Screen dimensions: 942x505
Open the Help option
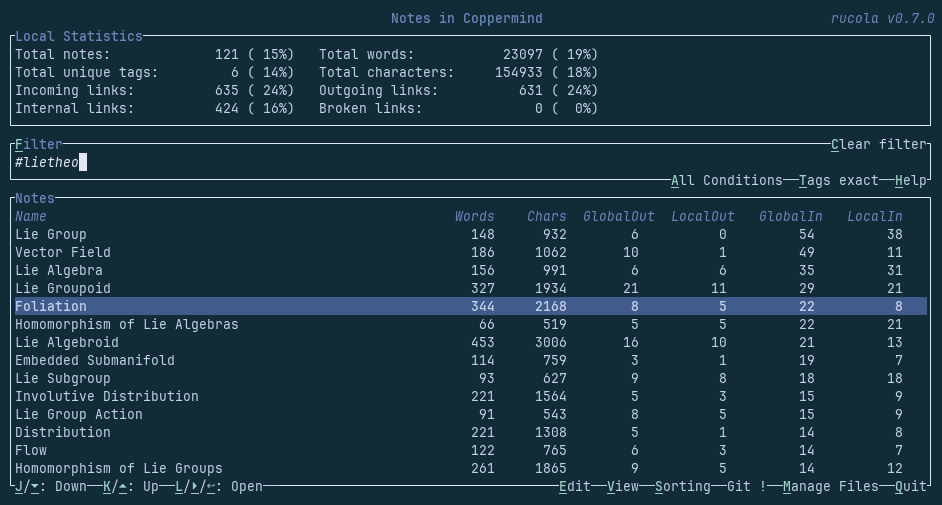click(x=910, y=180)
